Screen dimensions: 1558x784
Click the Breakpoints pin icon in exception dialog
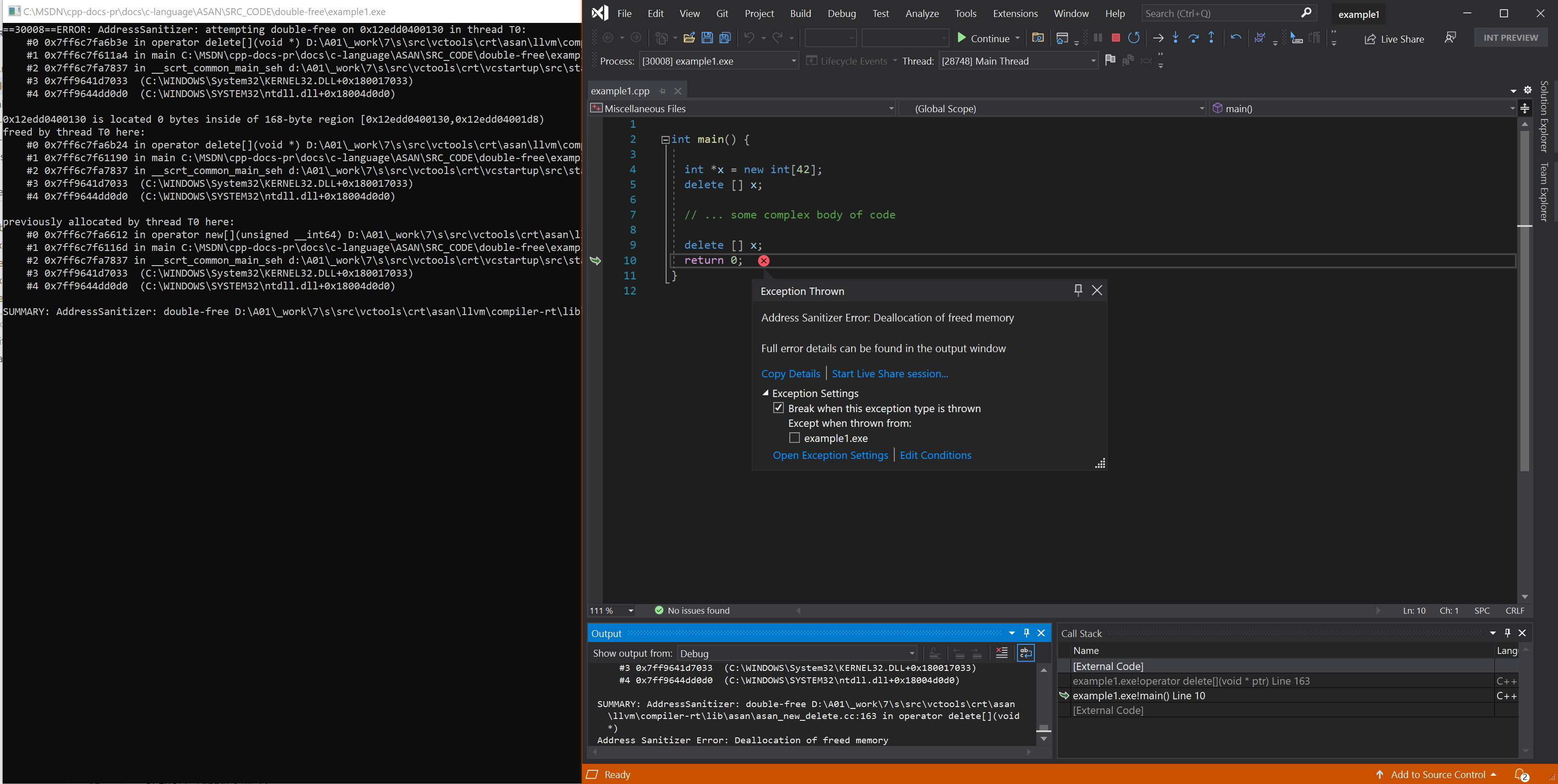(x=1078, y=290)
